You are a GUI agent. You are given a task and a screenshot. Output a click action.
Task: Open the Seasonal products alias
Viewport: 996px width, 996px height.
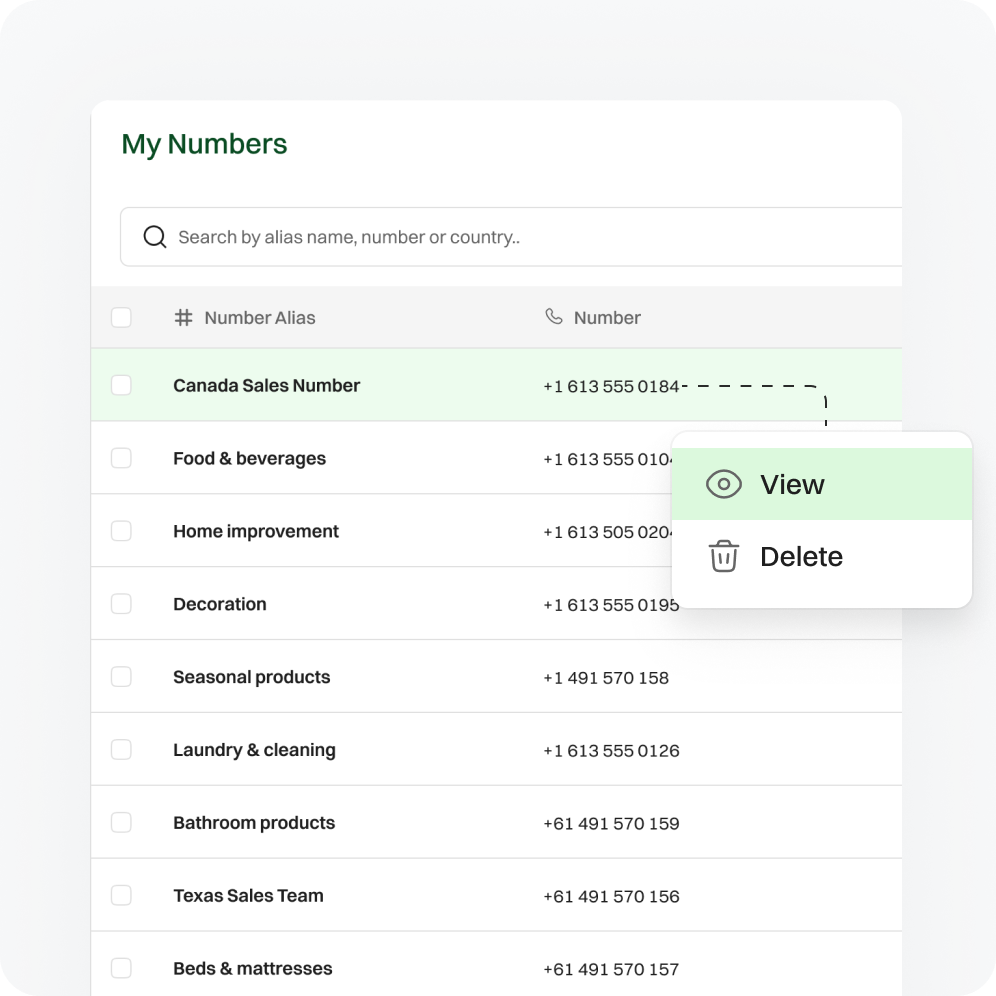click(251, 677)
